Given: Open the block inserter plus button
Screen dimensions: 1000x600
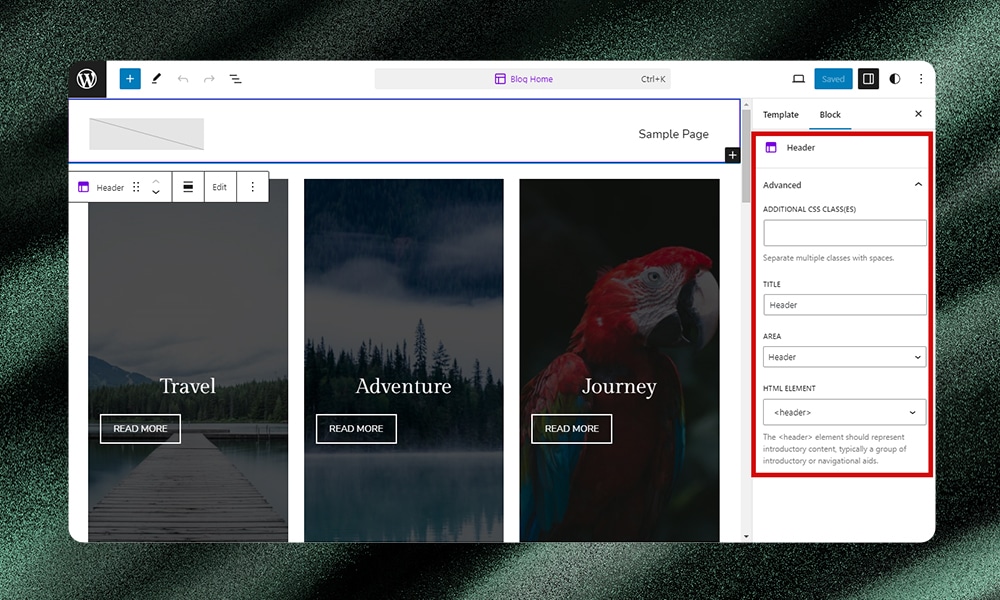Looking at the screenshot, I should pos(130,79).
